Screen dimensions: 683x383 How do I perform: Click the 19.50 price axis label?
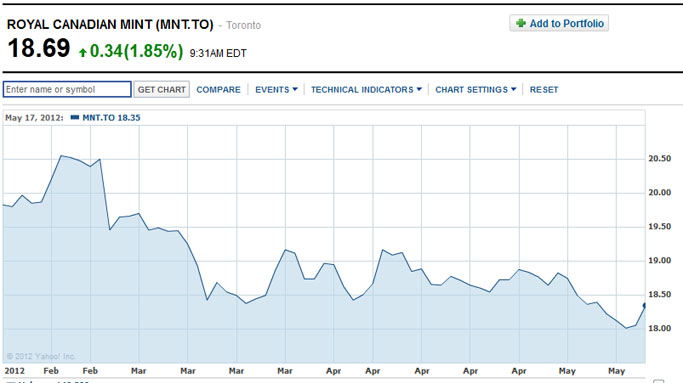(659, 227)
